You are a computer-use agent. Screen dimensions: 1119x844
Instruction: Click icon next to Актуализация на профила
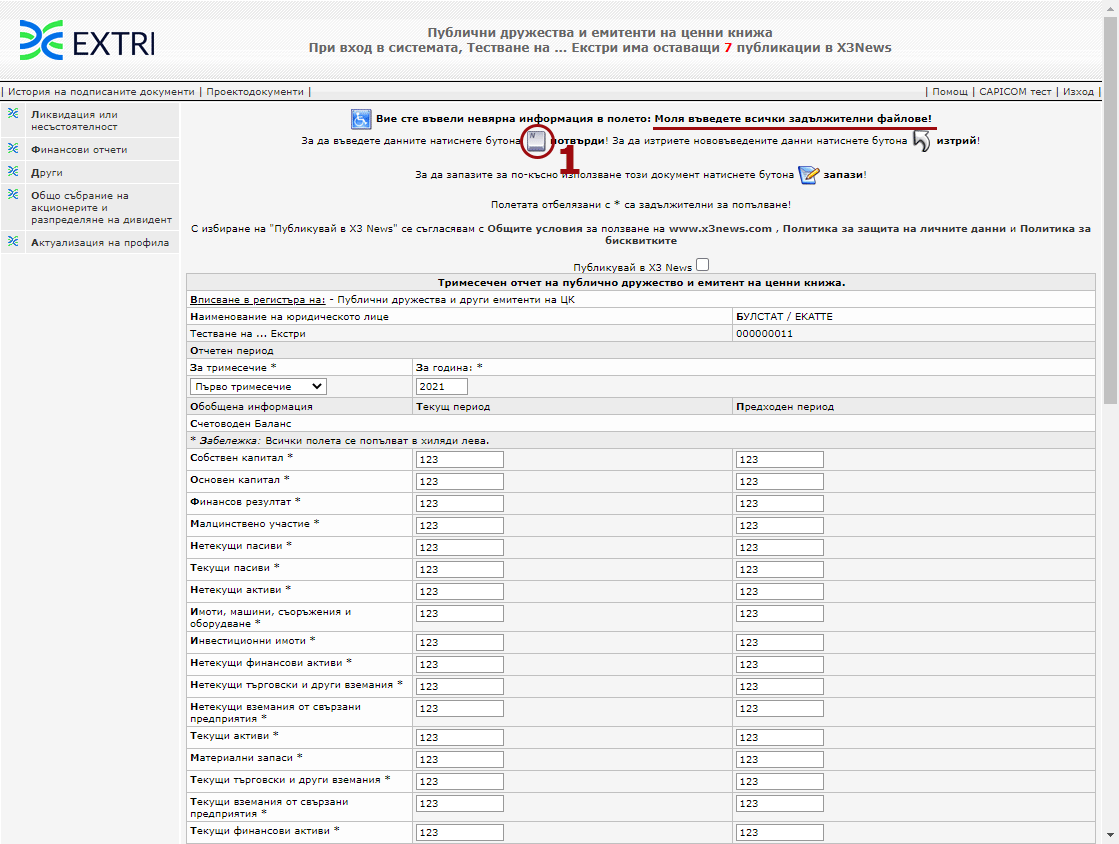tap(13, 241)
